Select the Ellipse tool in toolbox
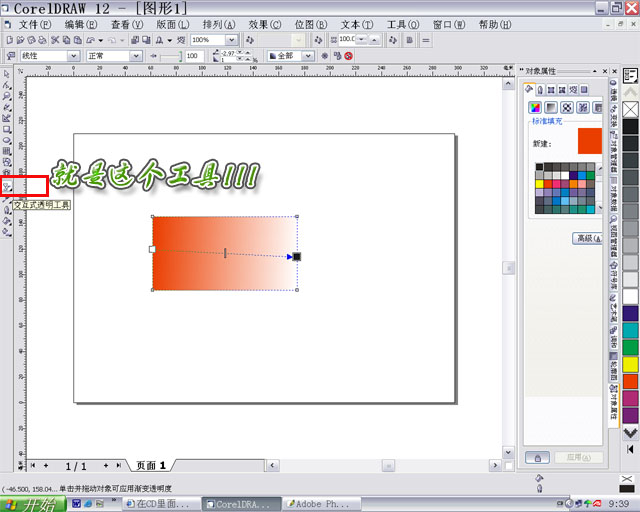Viewport: 640px width, 512px height. coord(7,140)
